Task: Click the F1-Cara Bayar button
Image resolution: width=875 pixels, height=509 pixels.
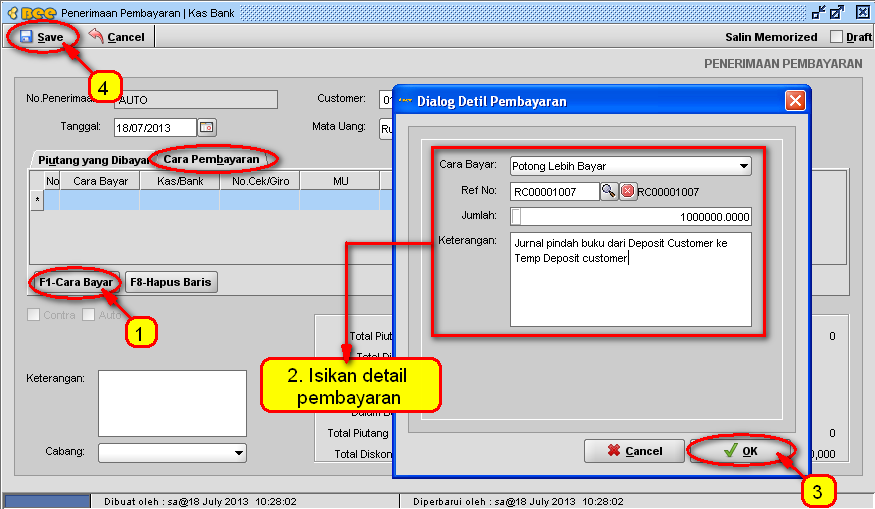Action: coord(76,282)
